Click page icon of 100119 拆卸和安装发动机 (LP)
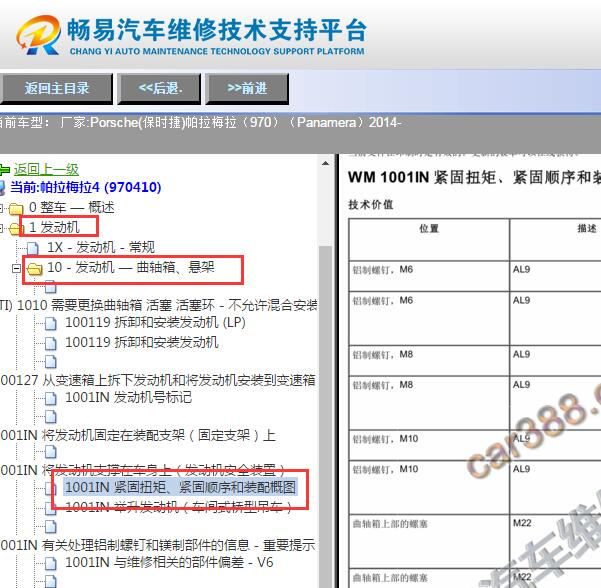Viewport: 601px width, 588px height. (x=51, y=324)
